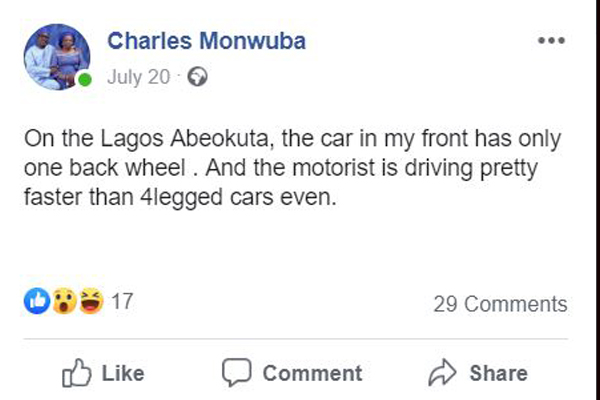Click the speech bubble icon beside Comment

click(235, 373)
